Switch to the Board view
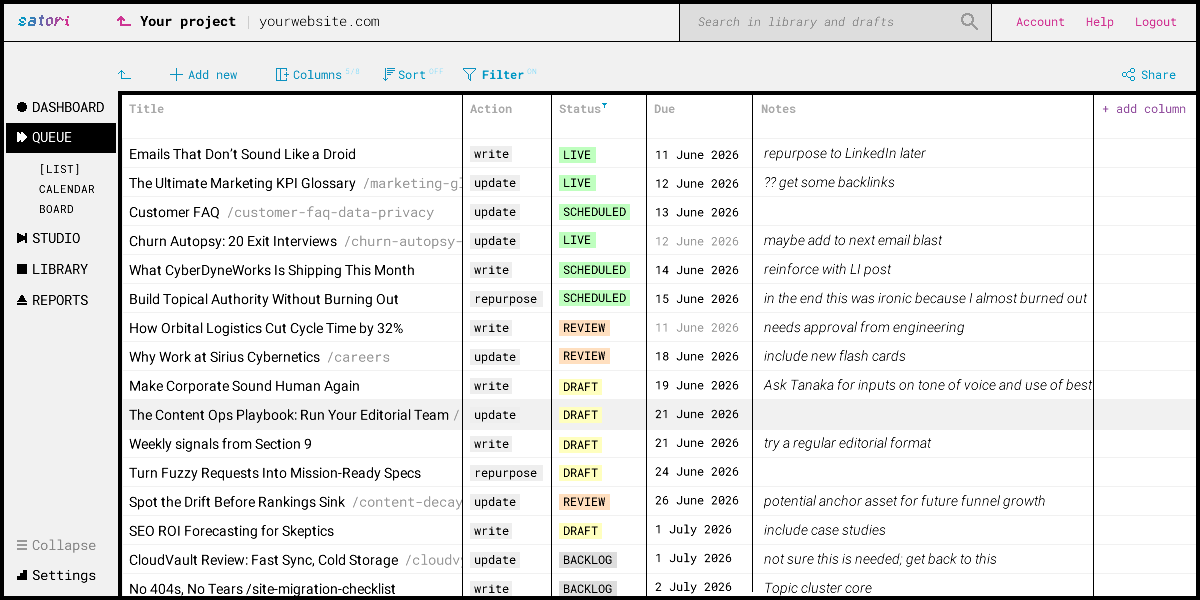The image size is (1200, 600). point(56,209)
